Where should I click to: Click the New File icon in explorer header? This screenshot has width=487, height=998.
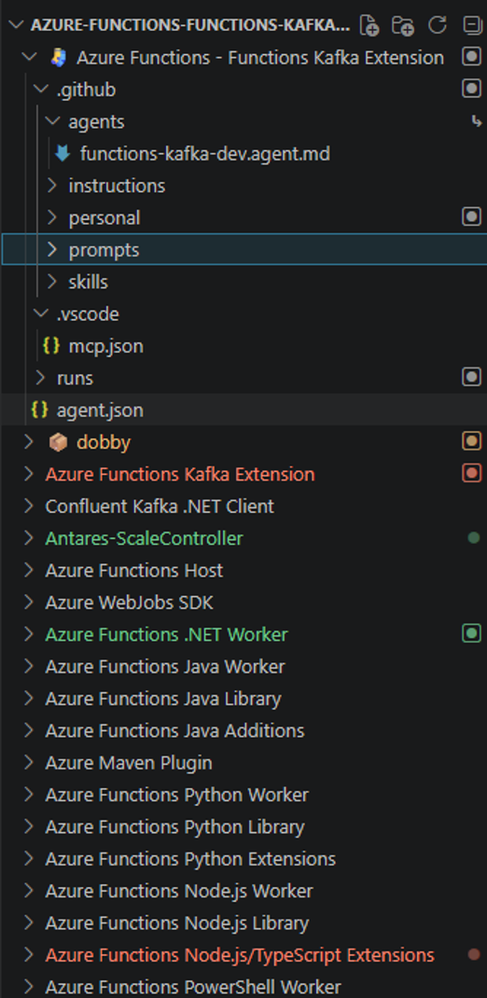click(369, 25)
